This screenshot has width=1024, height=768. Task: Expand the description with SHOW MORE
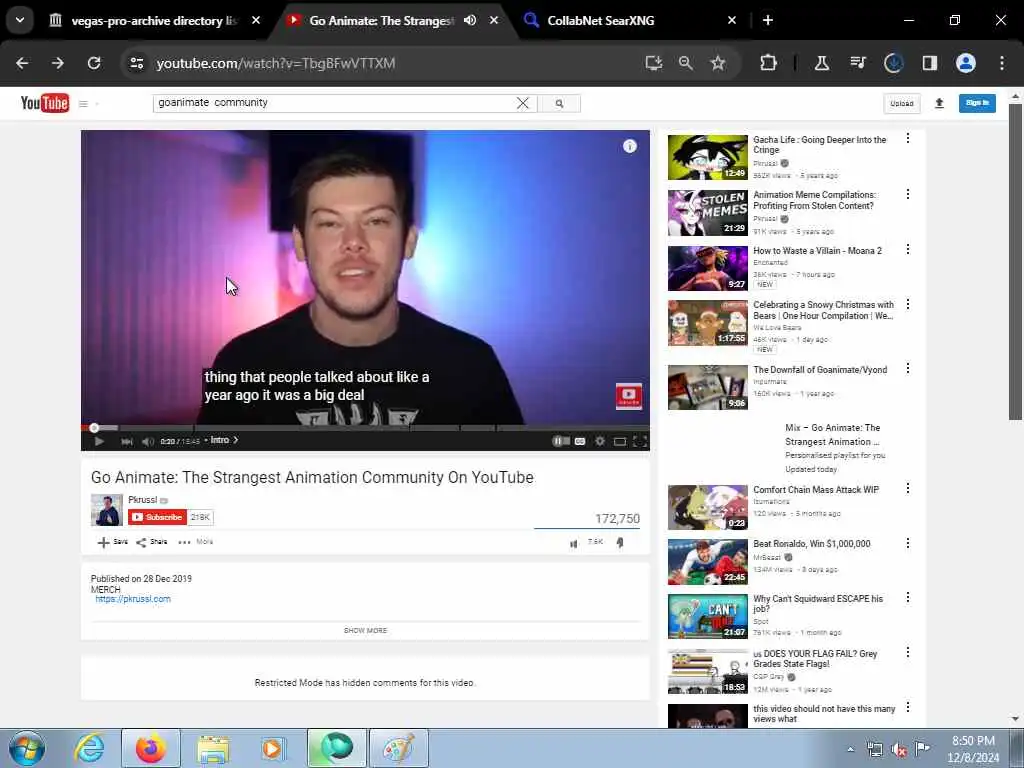click(365, 631)
